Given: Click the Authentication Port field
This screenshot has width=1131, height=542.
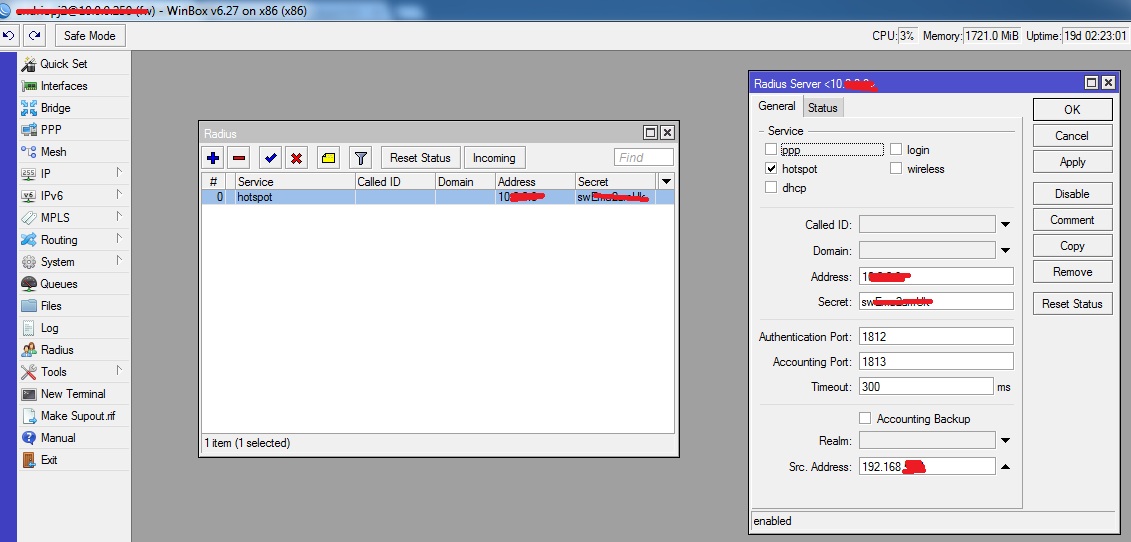Looking at the screenshot, I should coord(936,336).
